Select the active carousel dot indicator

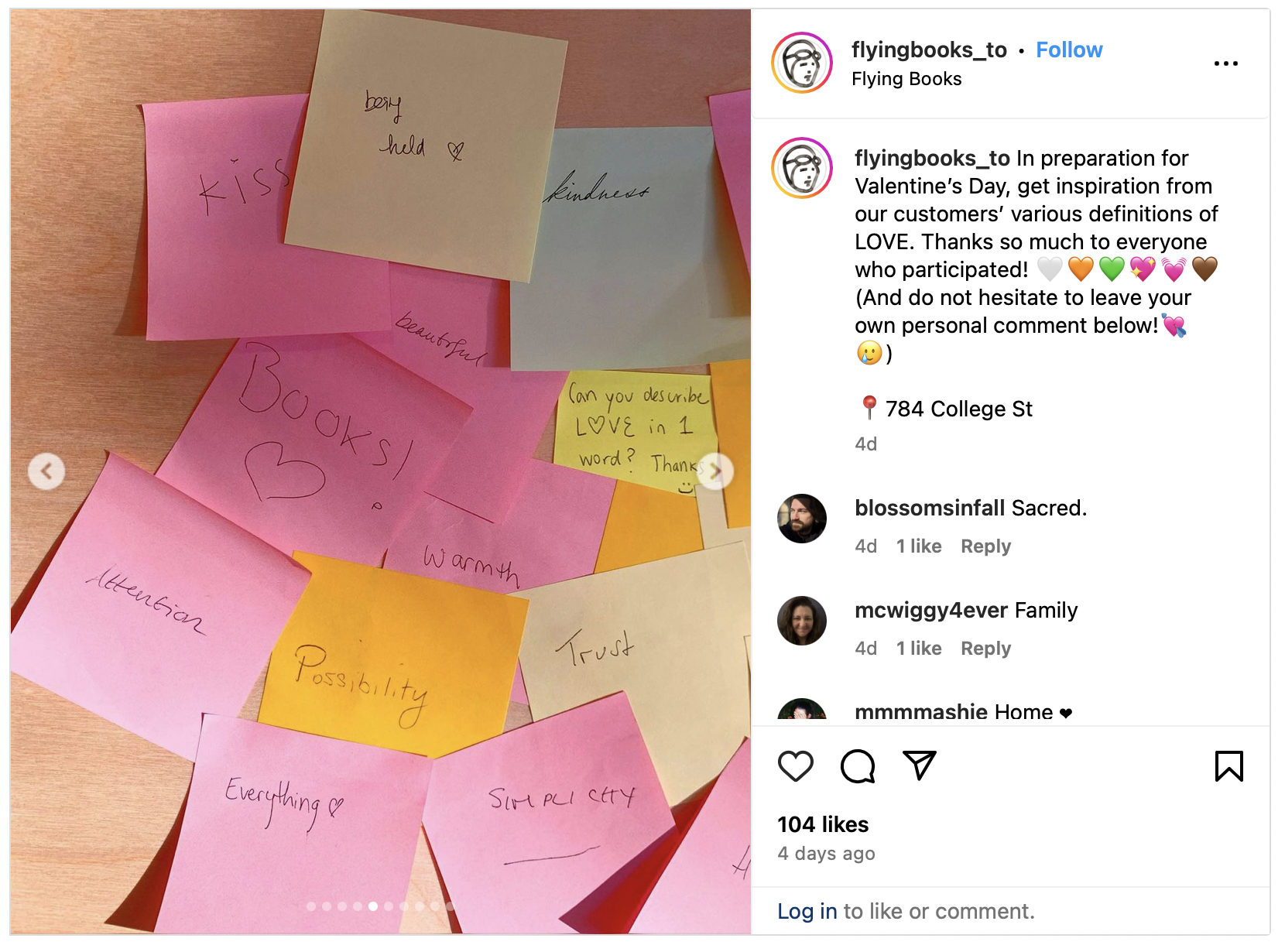373,906
